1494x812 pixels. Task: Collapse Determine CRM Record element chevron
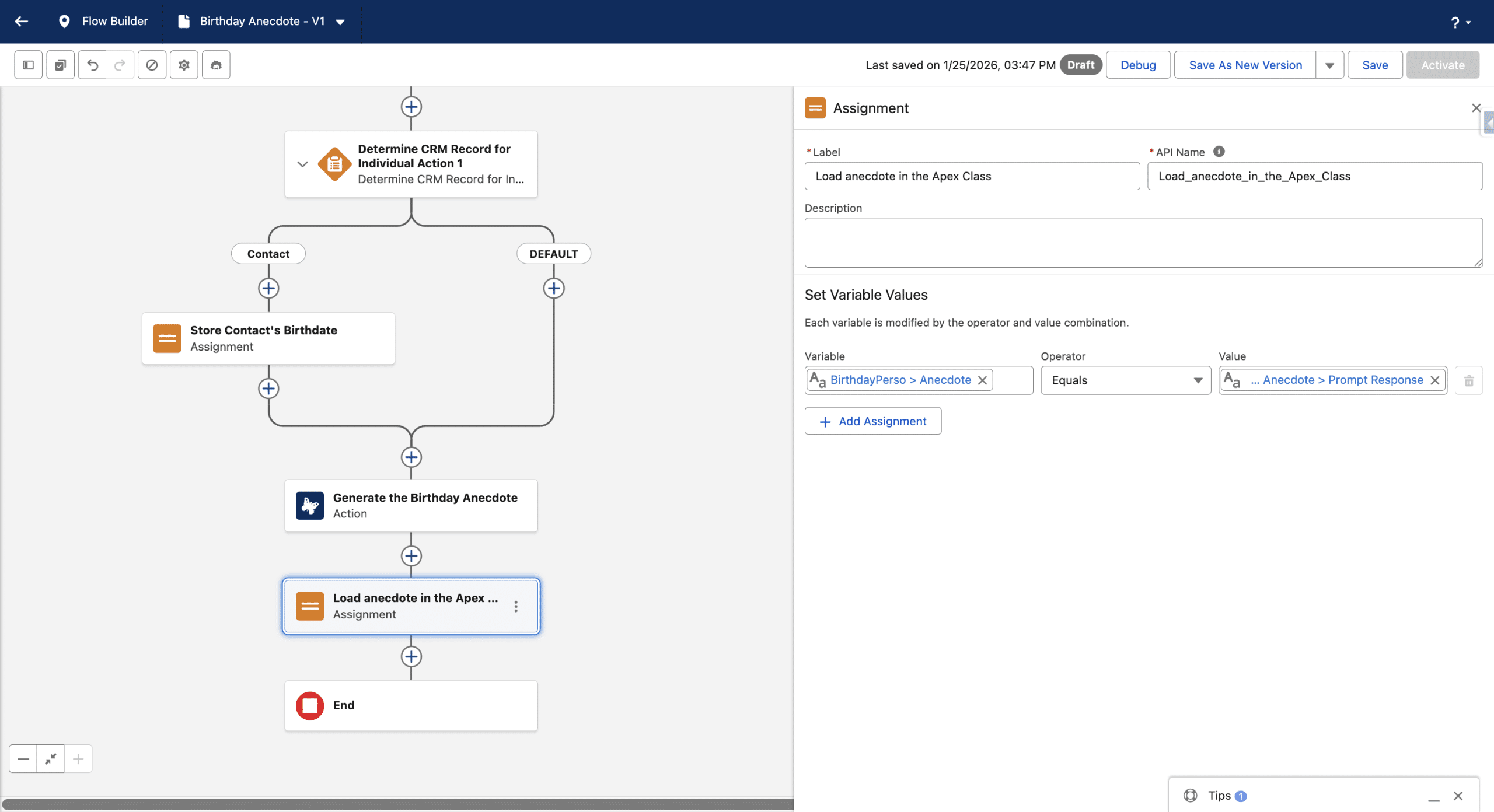click(x=302, y=164)
